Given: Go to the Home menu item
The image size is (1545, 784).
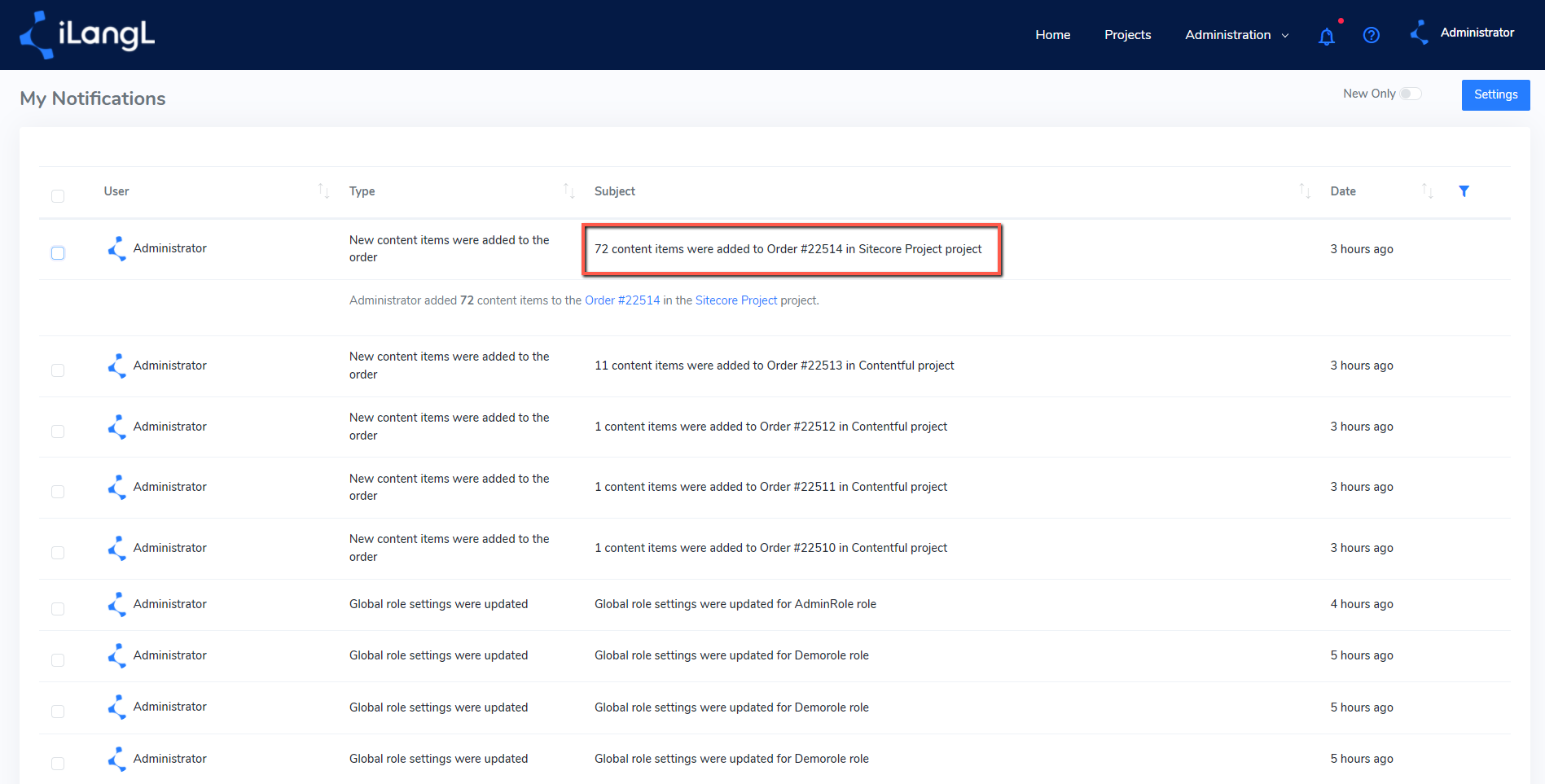Looking at the screenshot, I should pyautogui.click(x=1052, y=35).
